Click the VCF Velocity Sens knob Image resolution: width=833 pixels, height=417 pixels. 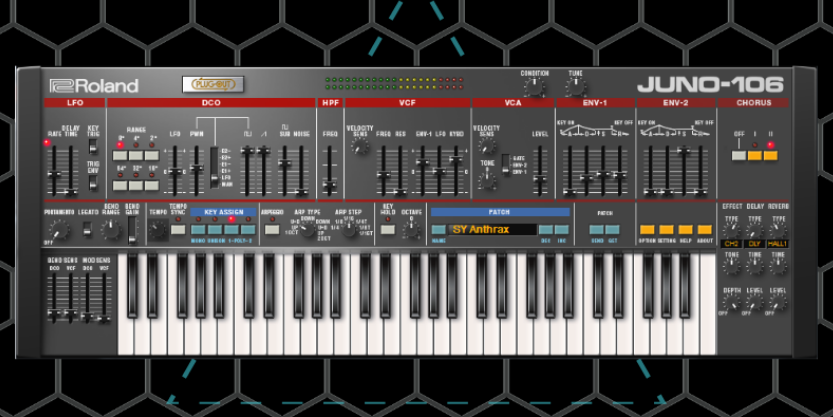click(x=360, y=146)
